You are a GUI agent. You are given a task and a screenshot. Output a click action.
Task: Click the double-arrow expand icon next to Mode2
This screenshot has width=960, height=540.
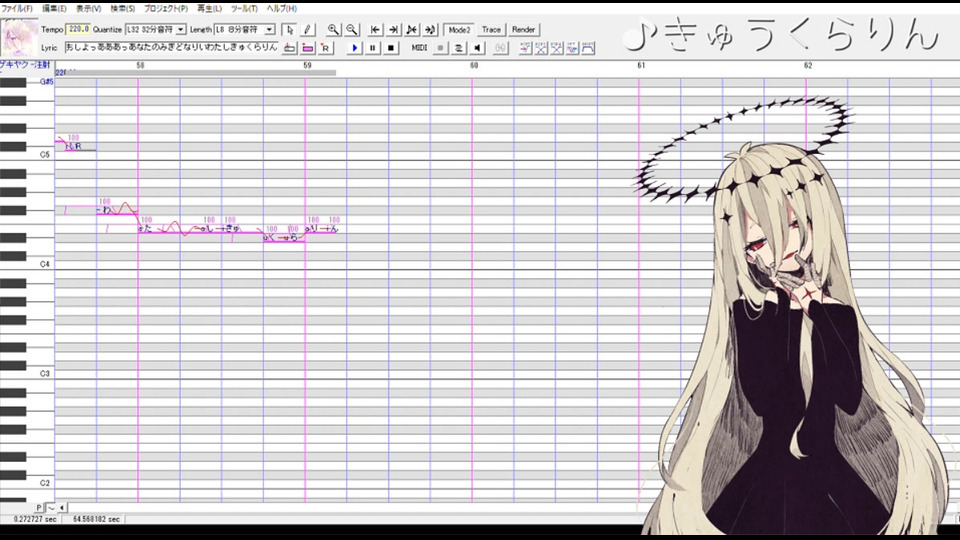point(430,29)
